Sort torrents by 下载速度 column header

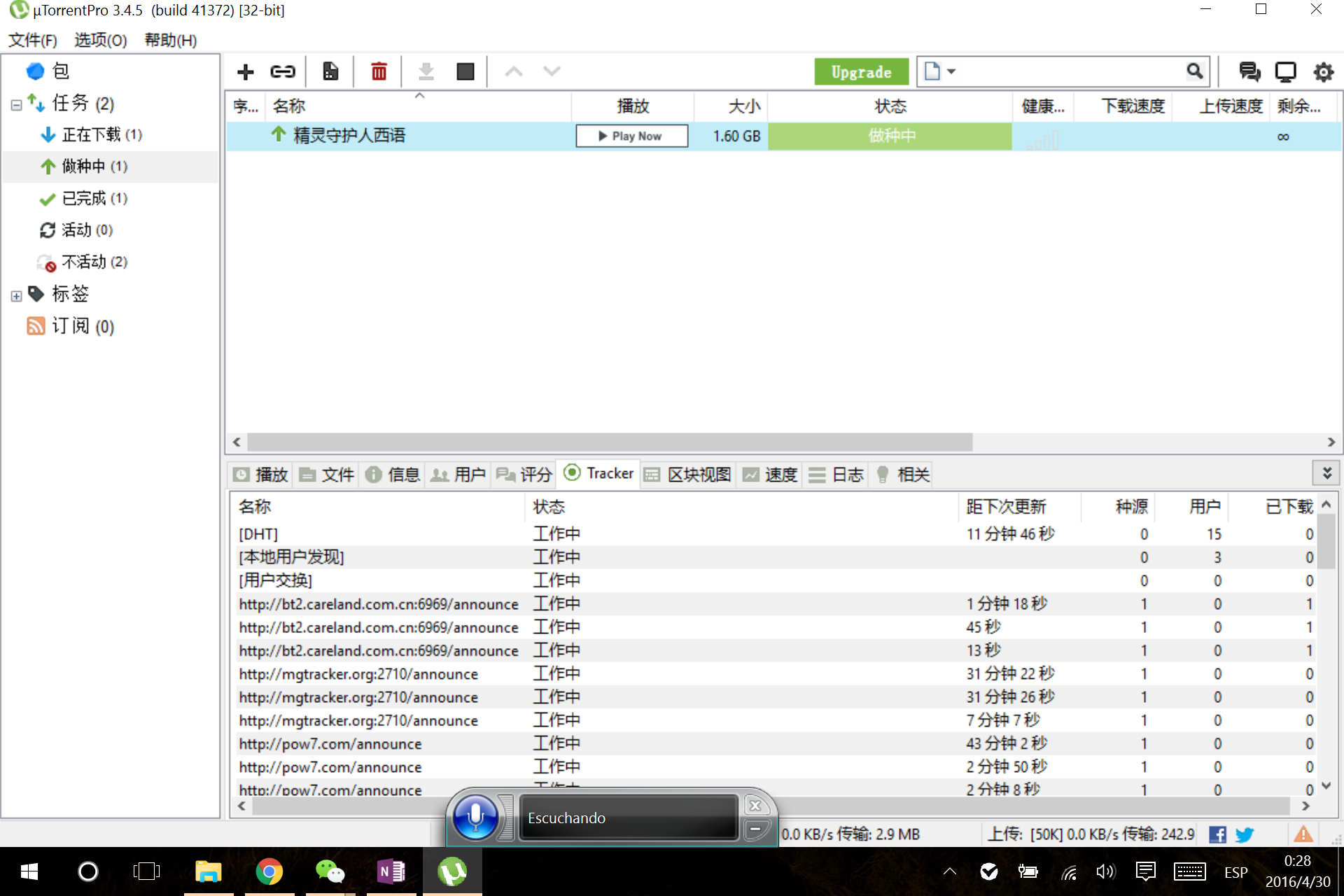pyautogui.click(x=1123, y=106)
